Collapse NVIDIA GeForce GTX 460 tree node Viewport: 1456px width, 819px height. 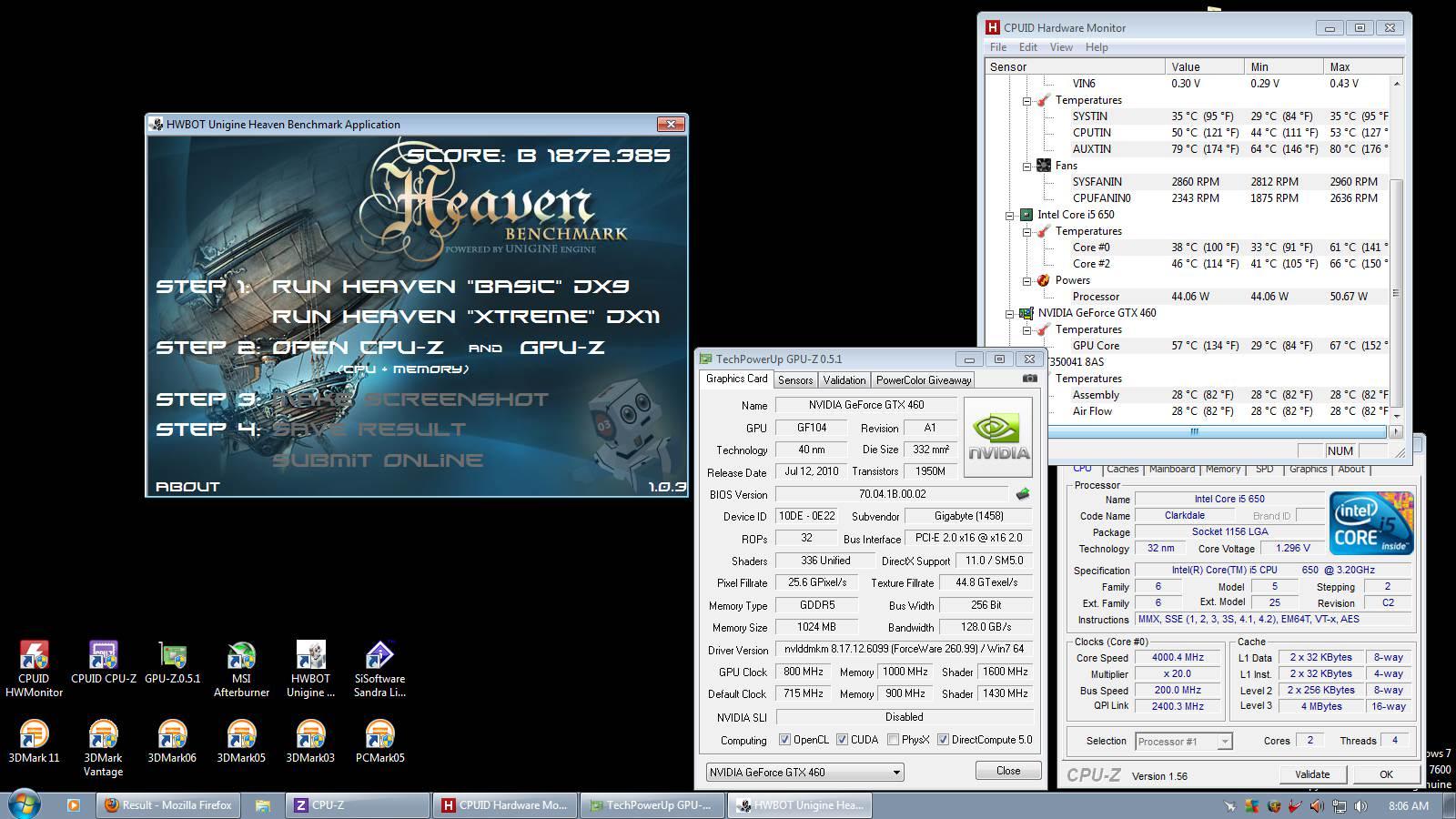(x=1009, y=313)
